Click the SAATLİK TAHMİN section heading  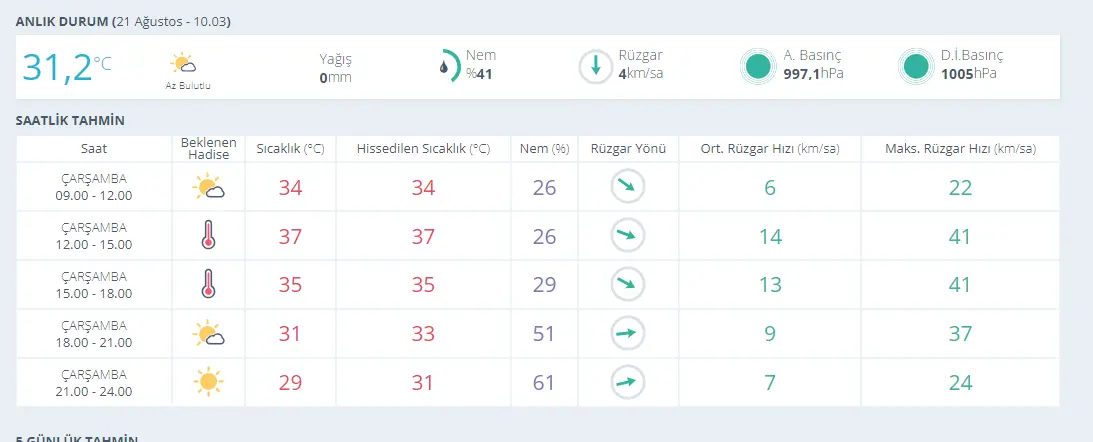[x=70, y=121]
